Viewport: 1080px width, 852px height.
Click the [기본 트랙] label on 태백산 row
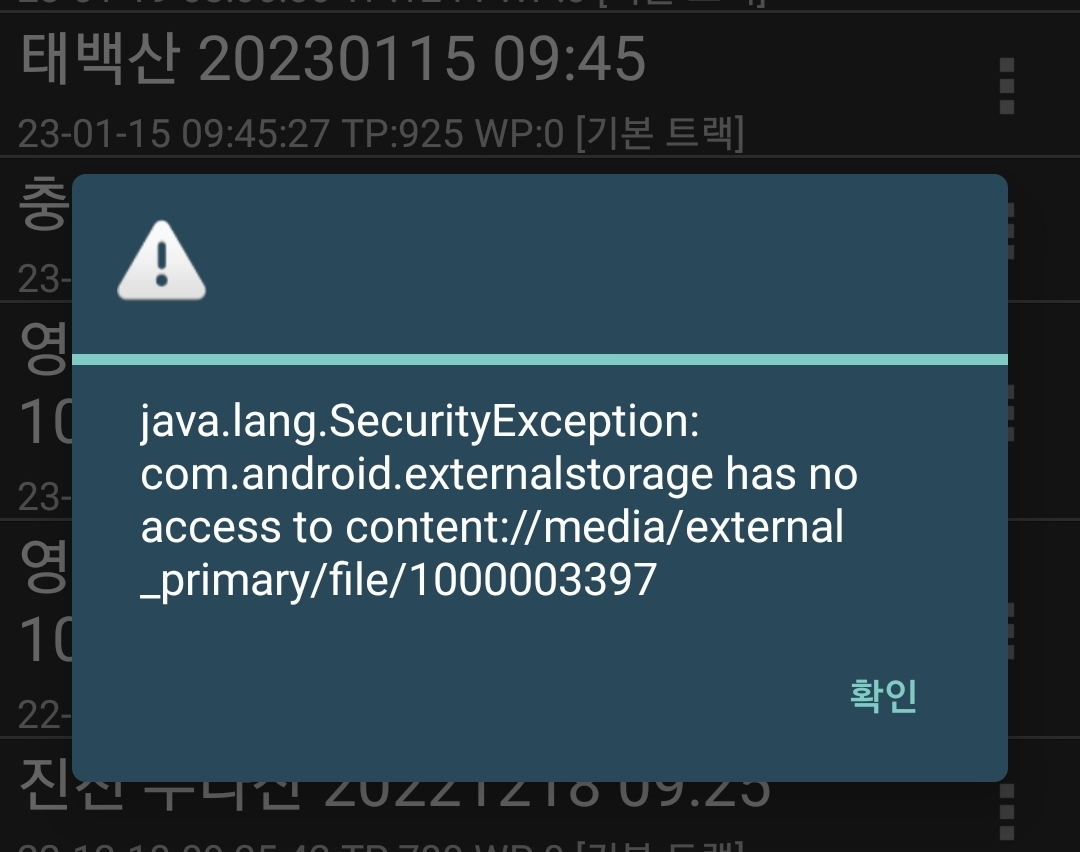660,132
